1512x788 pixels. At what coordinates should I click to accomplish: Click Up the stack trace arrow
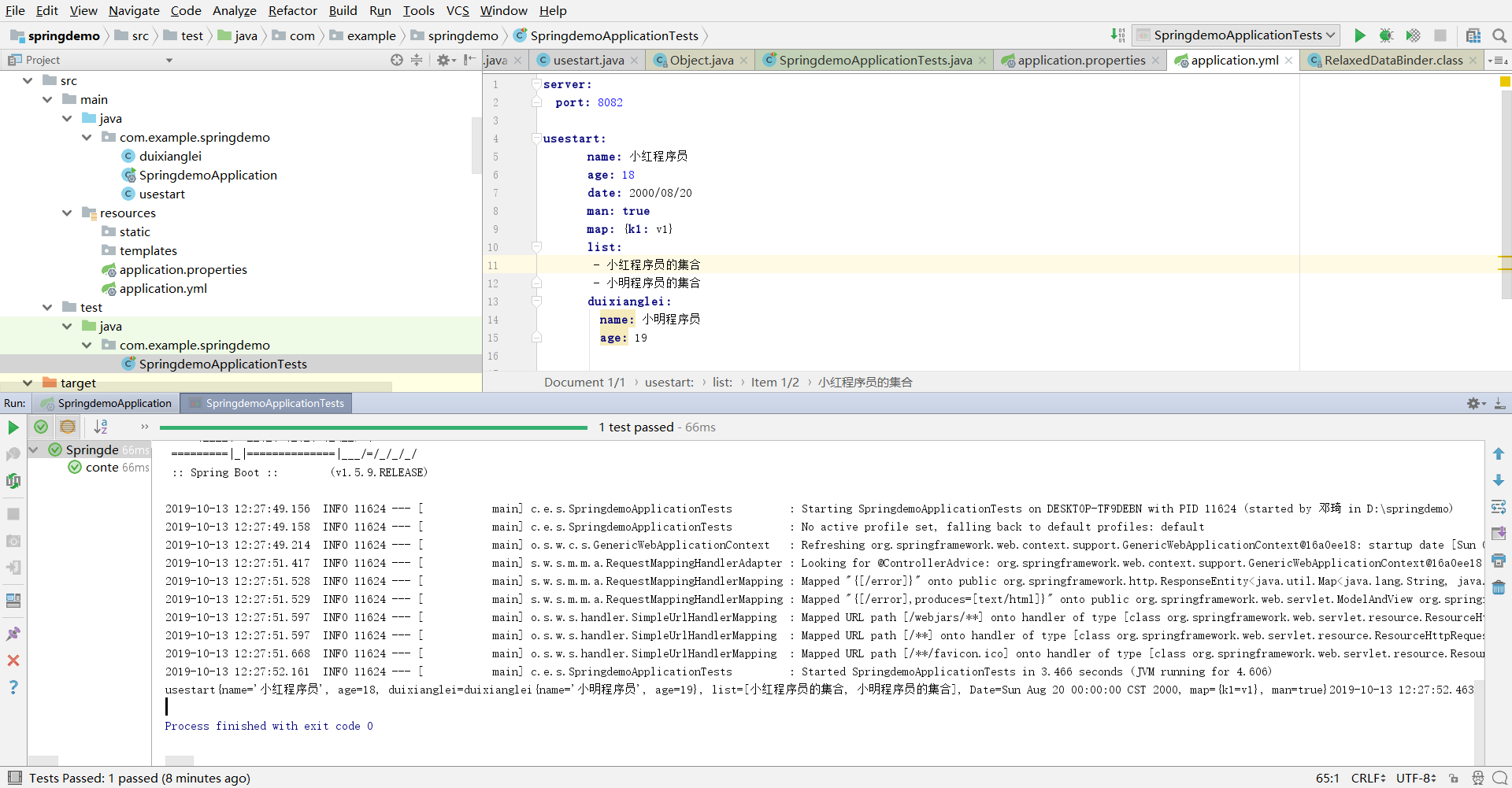point(1499,454)
